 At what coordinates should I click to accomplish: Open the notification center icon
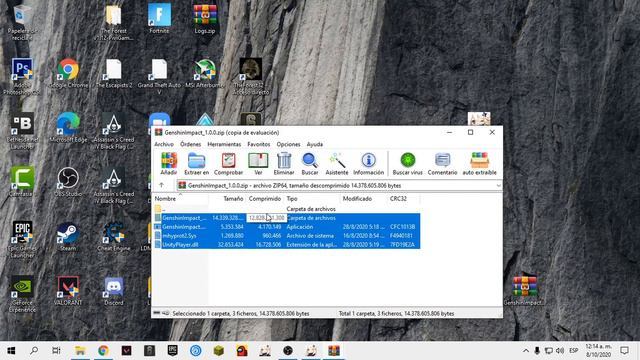click(624, 350)
